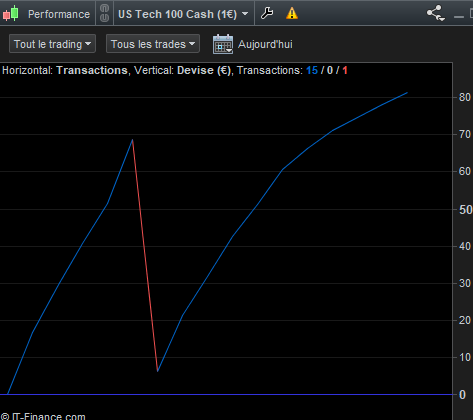This screenshot has width=473, height=420.
Task: Expand the 'Tout le trading' dropdown
Action: point(52,44)
